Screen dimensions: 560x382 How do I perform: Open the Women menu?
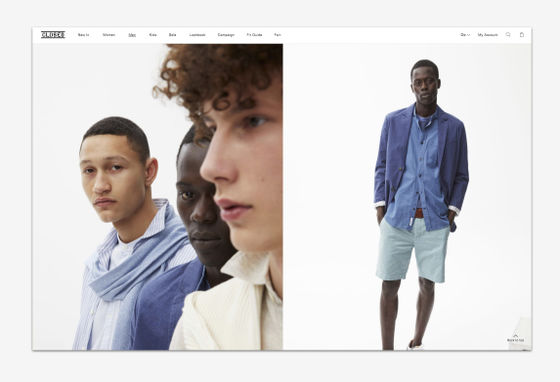(x=109, y=35)
